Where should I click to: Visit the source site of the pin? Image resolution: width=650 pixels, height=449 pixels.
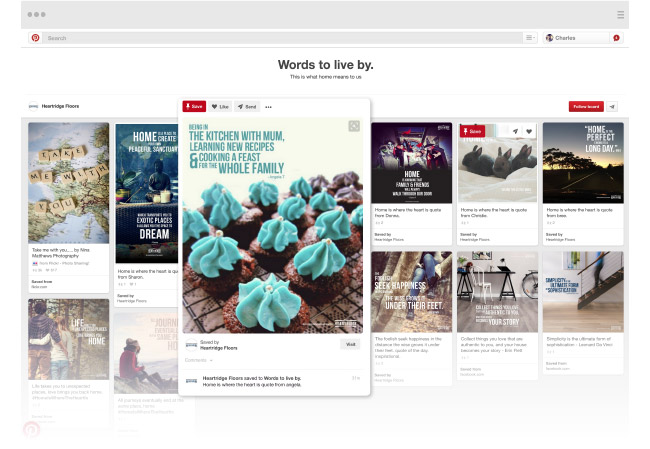tap(350, 344)
